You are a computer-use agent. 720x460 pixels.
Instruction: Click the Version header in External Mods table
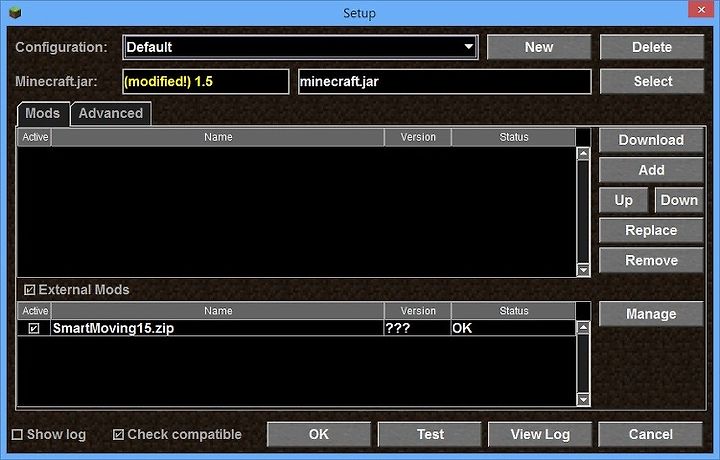(x=418, y=311)
